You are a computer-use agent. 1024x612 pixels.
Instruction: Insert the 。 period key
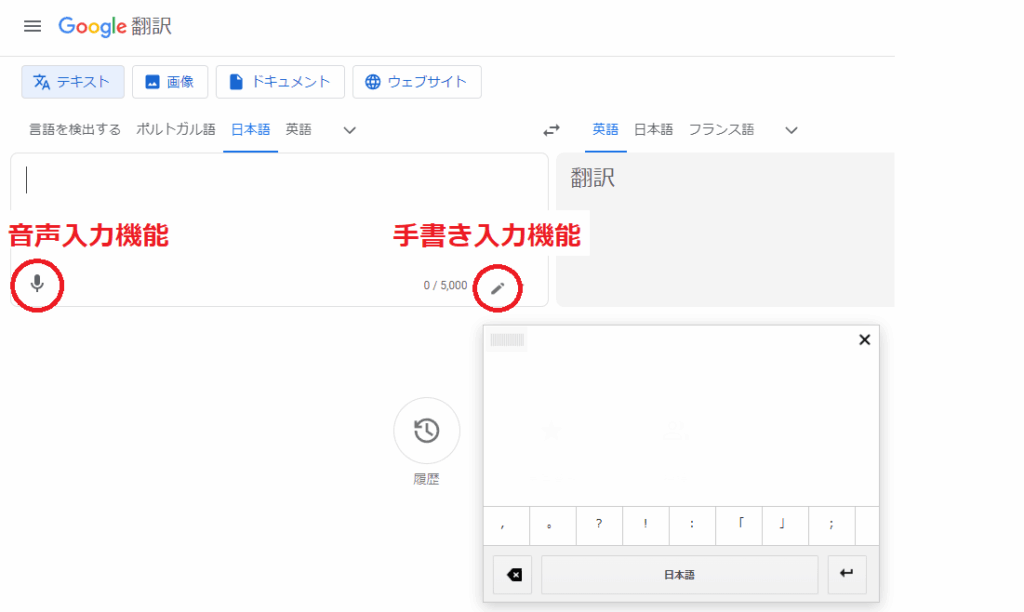coord(552,525)
